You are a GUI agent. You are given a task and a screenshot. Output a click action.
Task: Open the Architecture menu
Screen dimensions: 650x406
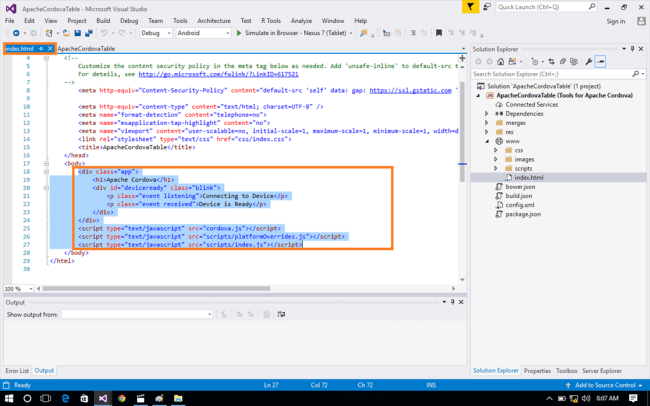click(x=213, y=20)
